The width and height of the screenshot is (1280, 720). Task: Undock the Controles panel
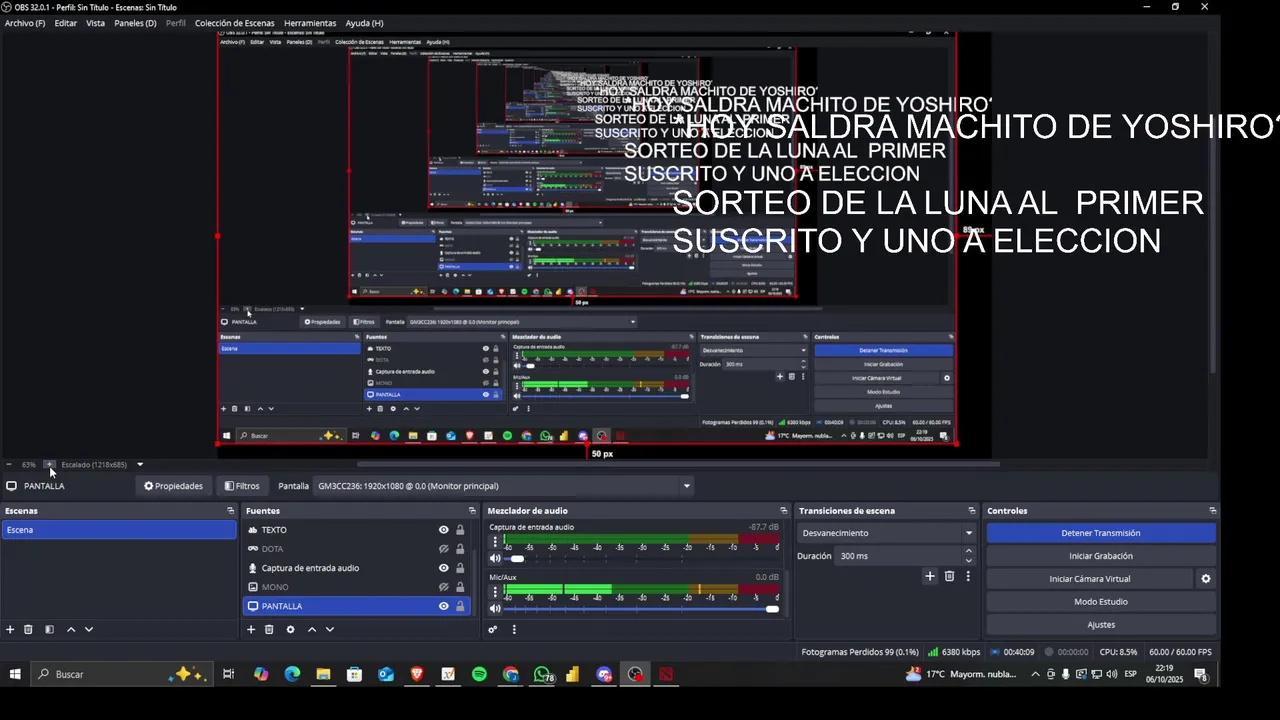coord(1212,511)
